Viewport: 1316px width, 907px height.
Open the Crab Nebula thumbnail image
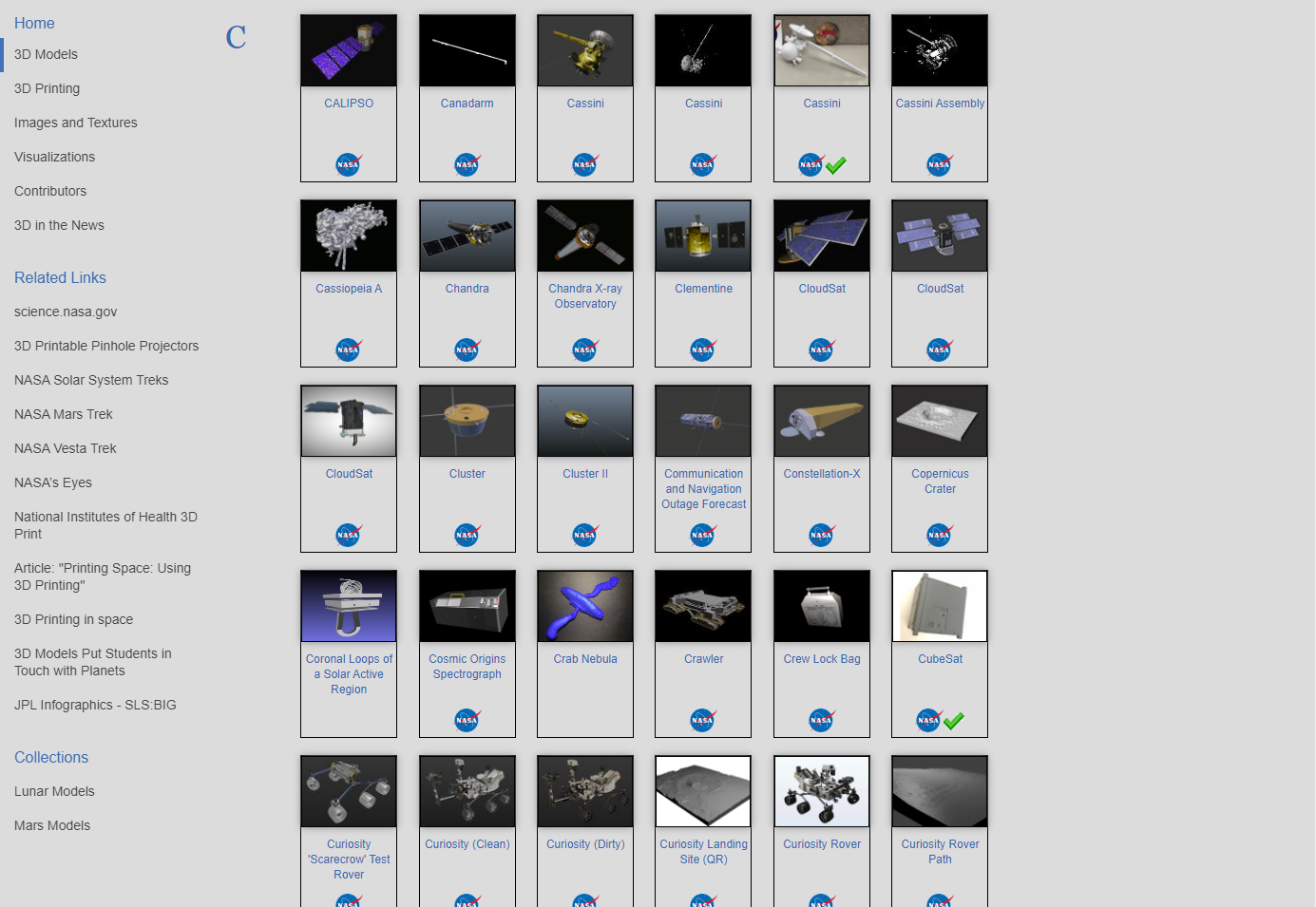[x=584, y=606]
